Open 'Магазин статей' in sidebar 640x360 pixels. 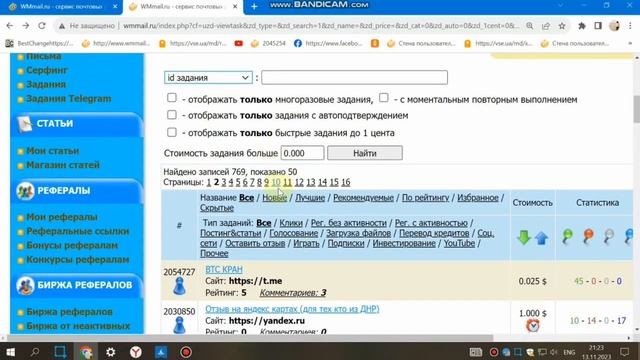[63, 165]
